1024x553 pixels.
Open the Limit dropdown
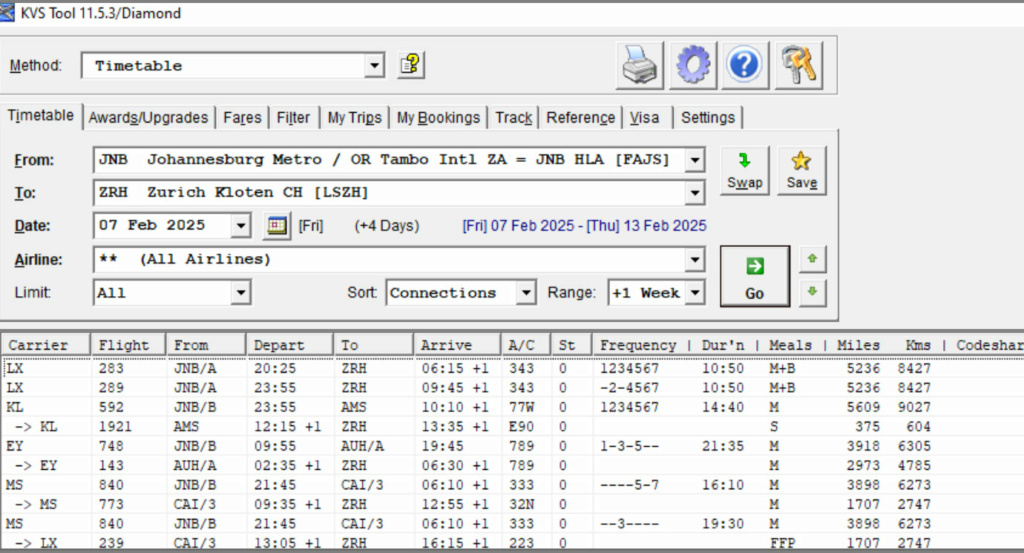[241, 292]
